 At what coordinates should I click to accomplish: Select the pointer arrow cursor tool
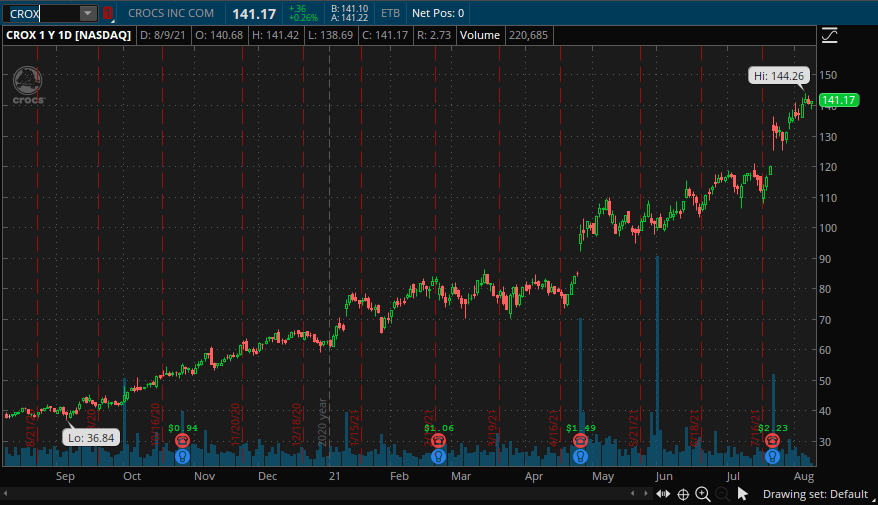pos(742,493)
